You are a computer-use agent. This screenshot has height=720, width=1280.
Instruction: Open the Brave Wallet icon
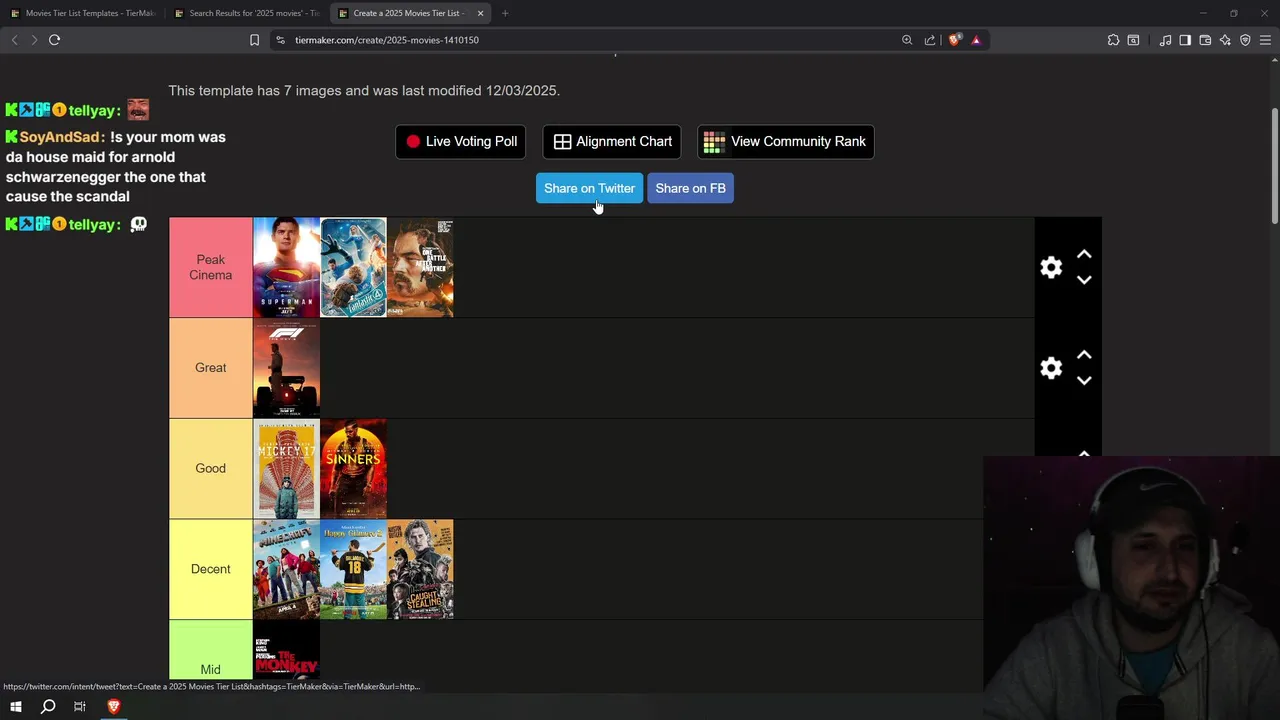(x=1205, y=40)
